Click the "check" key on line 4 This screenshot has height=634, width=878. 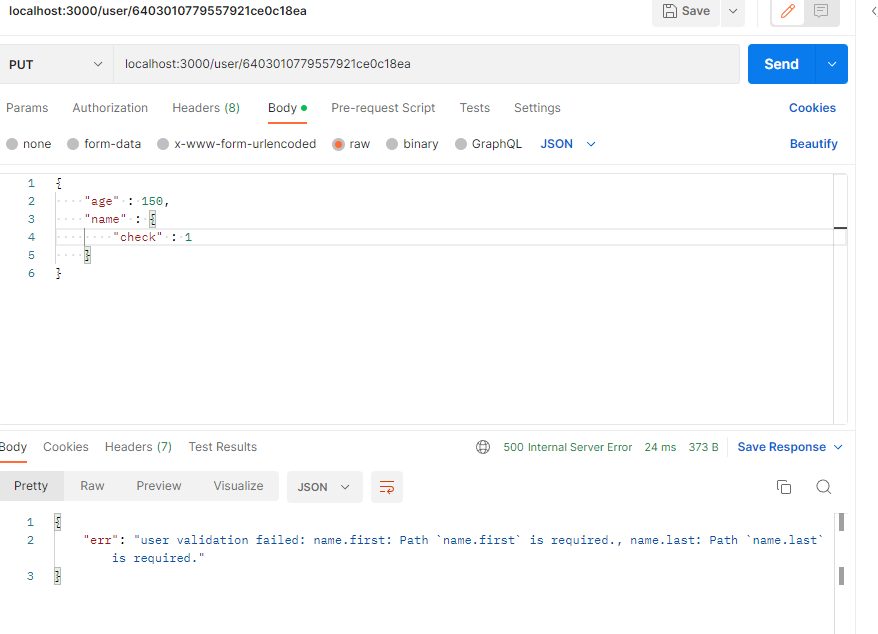coord(138,237)
